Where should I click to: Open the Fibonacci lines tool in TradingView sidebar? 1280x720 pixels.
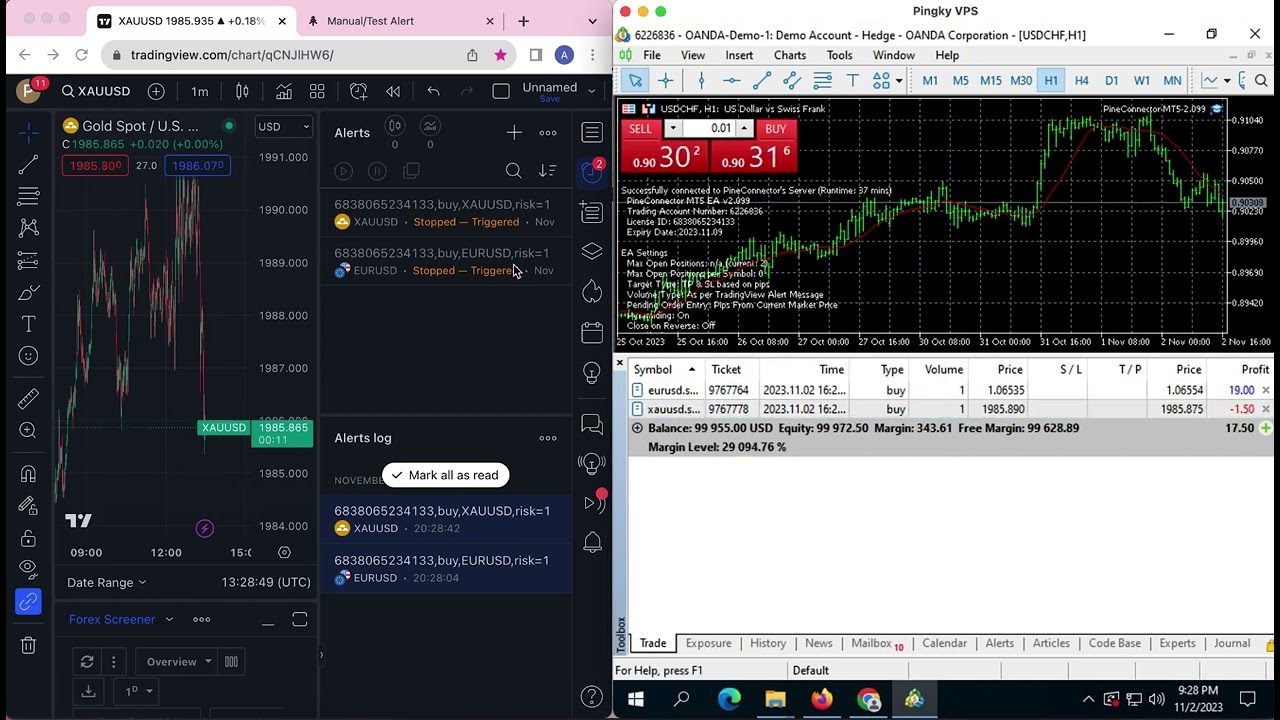pyautogui.click(x=28, y=196)
